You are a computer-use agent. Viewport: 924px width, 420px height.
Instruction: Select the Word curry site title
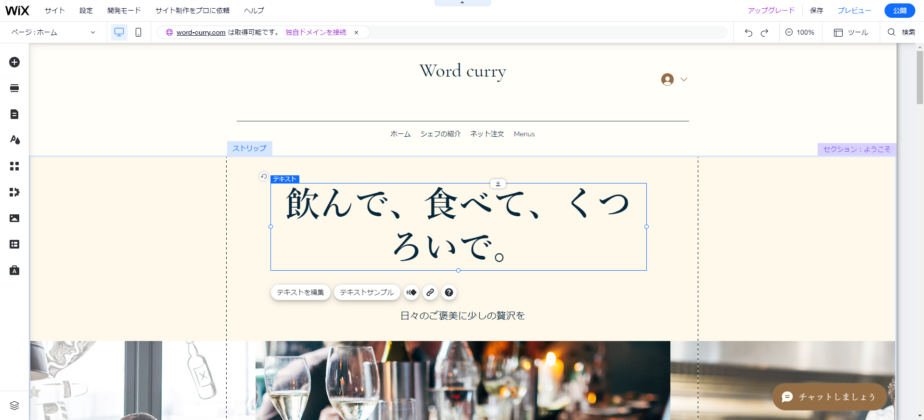[x=463, y=71]
